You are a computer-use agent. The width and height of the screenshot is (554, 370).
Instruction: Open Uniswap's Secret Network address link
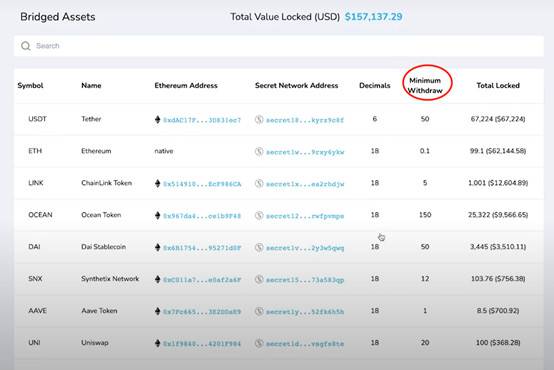coord(305,344)
